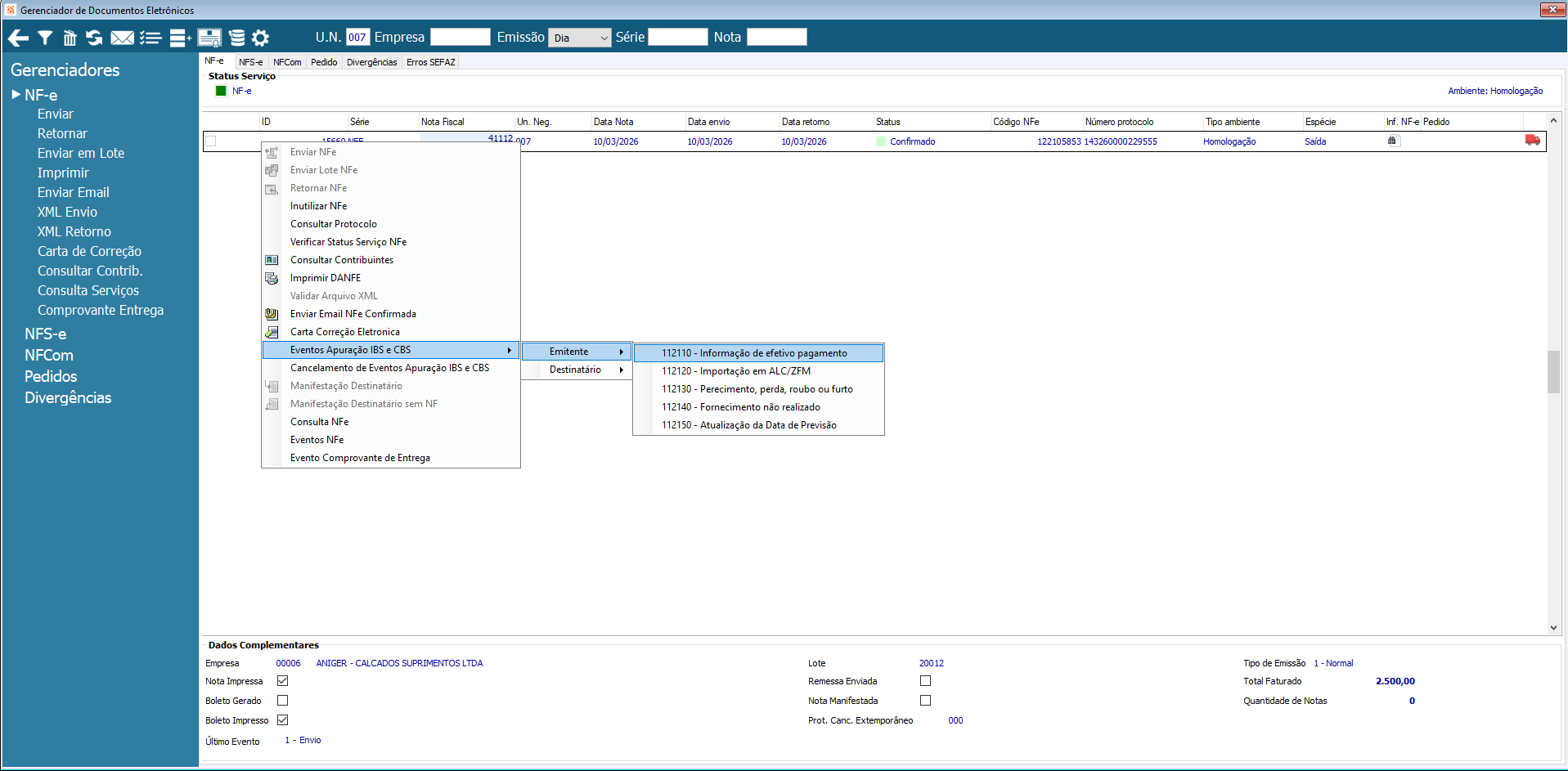Click the grid's scroll-up arrow

pos(1553,121)
